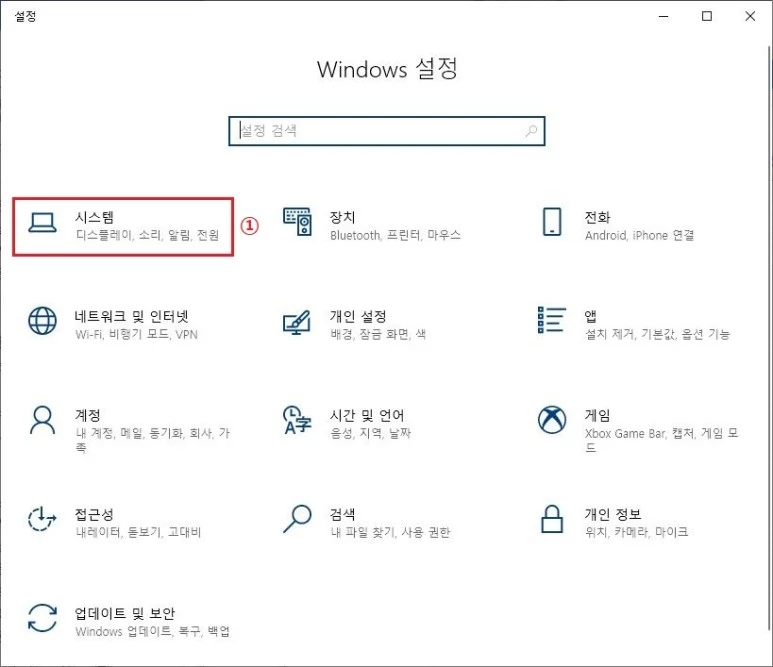Click description Windows 업데이트, 복구, 백업
The width and height of the screenshot is (773, 667).
152,632
